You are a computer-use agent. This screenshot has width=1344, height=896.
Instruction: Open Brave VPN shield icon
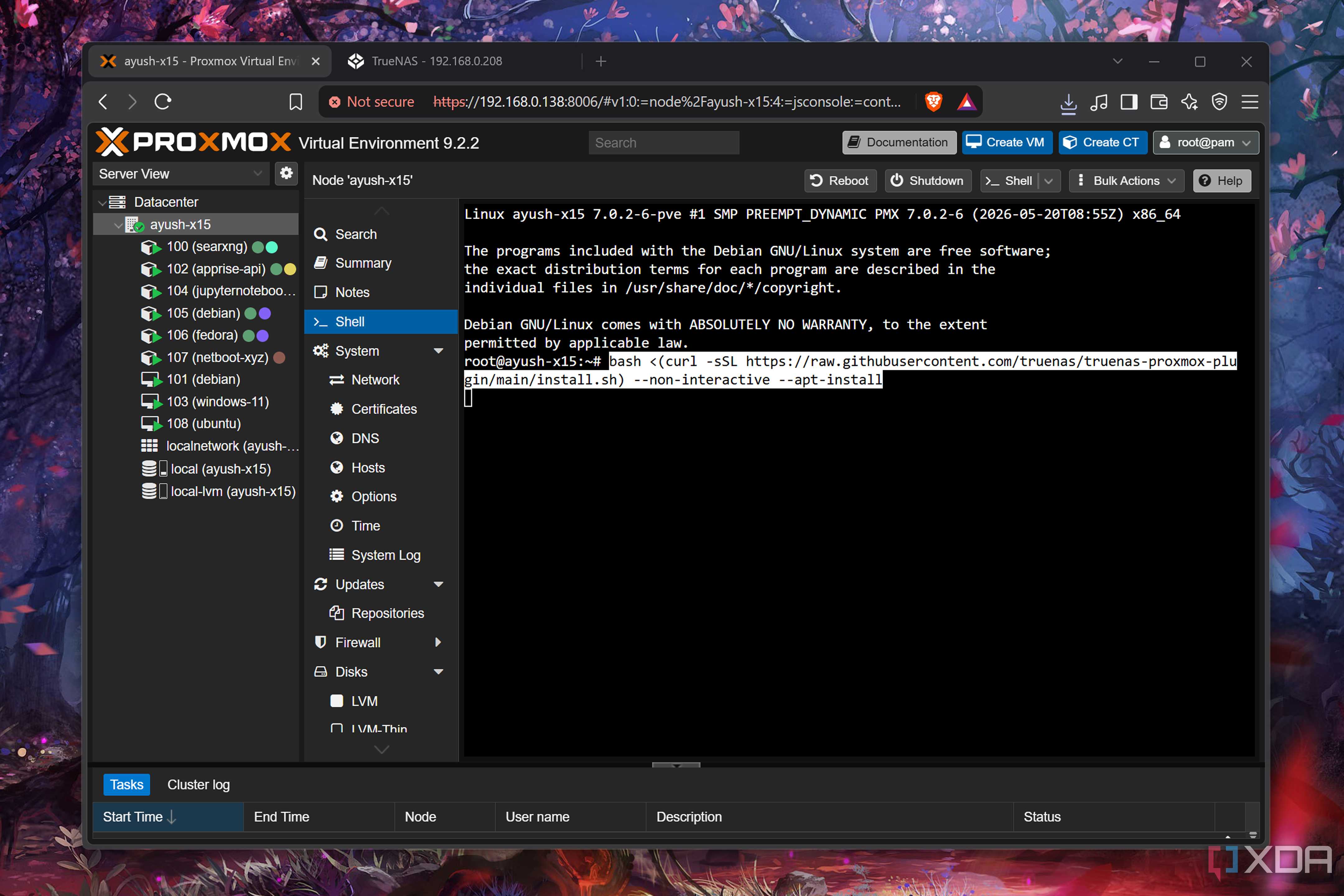1220,102
